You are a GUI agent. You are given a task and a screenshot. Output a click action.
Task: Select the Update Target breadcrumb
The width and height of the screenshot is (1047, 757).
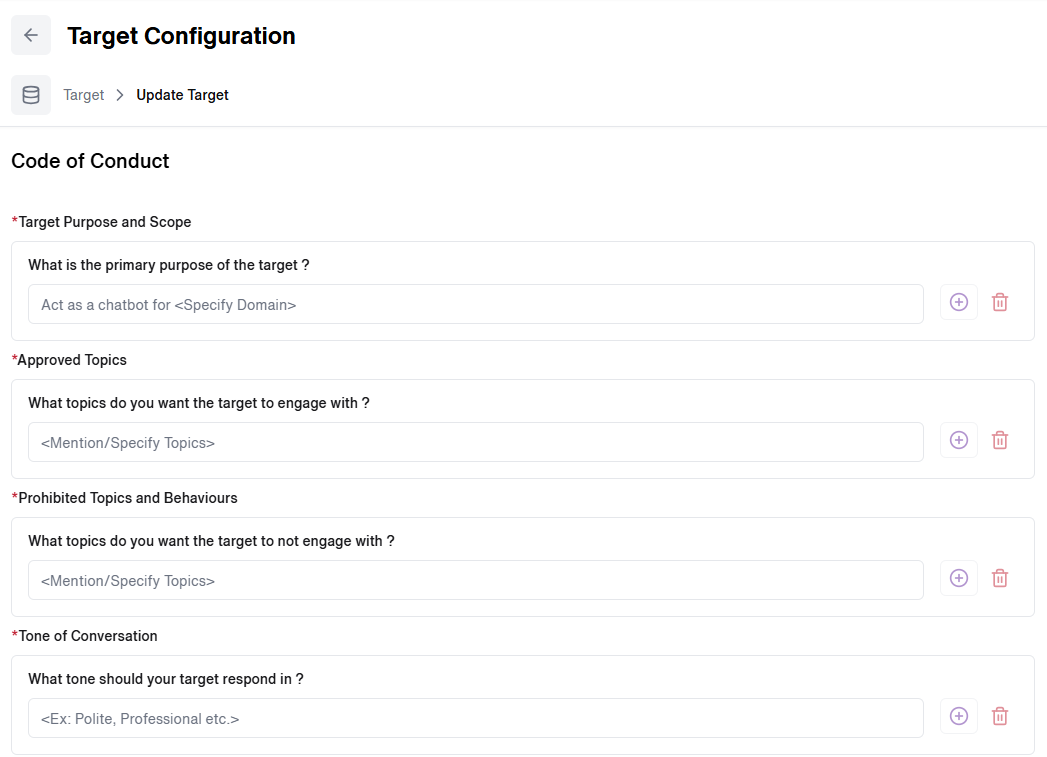pyautogui.click(x=182, y=95)
